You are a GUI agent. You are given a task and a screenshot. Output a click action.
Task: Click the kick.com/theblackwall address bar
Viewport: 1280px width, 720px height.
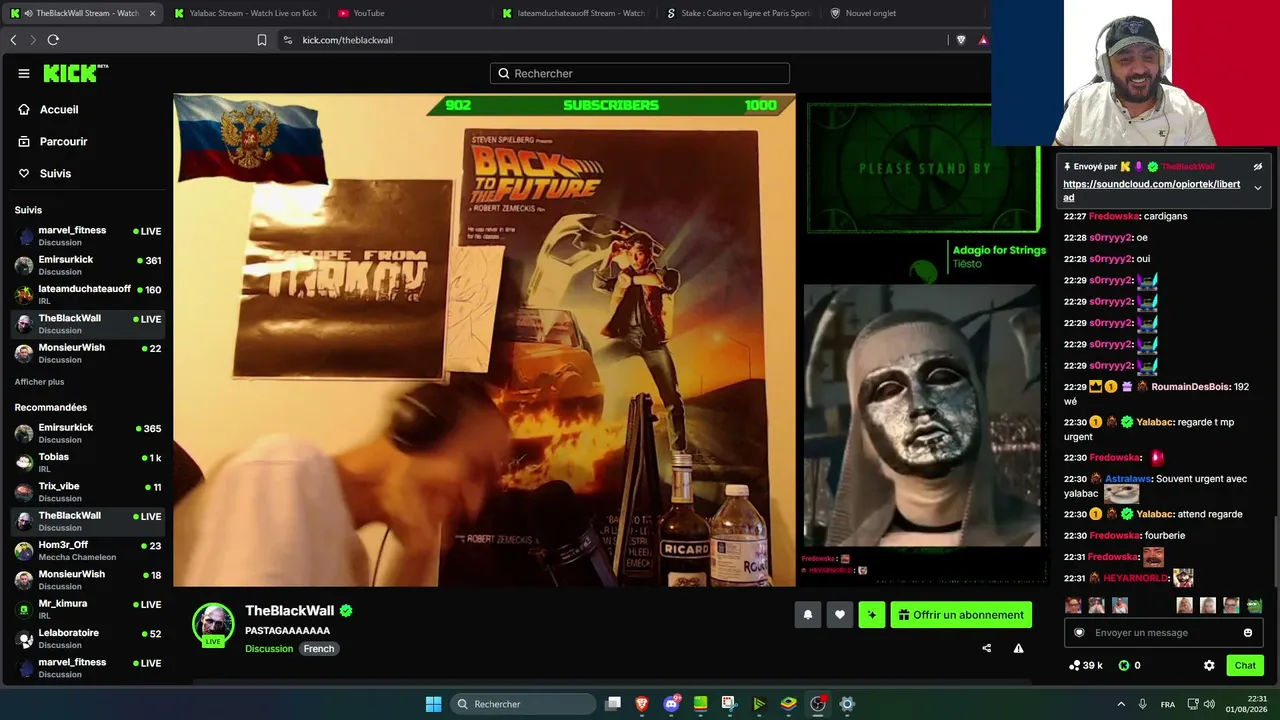[x=610, y=40]
